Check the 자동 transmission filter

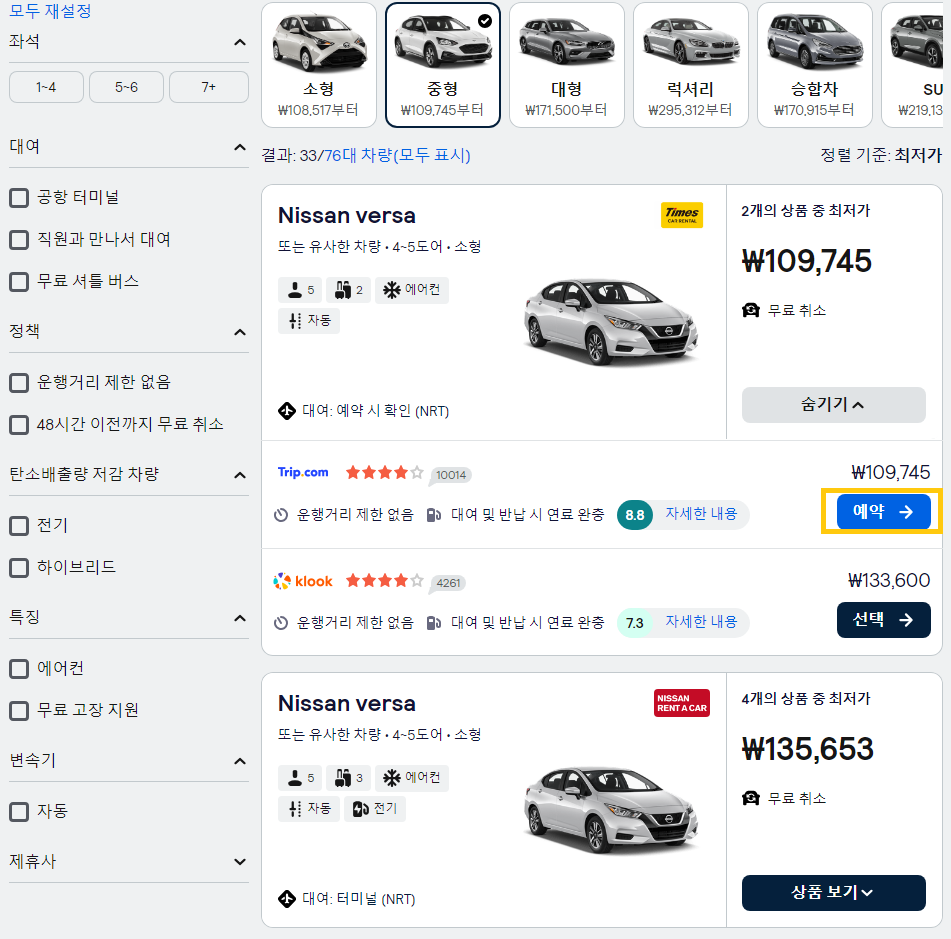pyautogui.click(x=19, y=812)
